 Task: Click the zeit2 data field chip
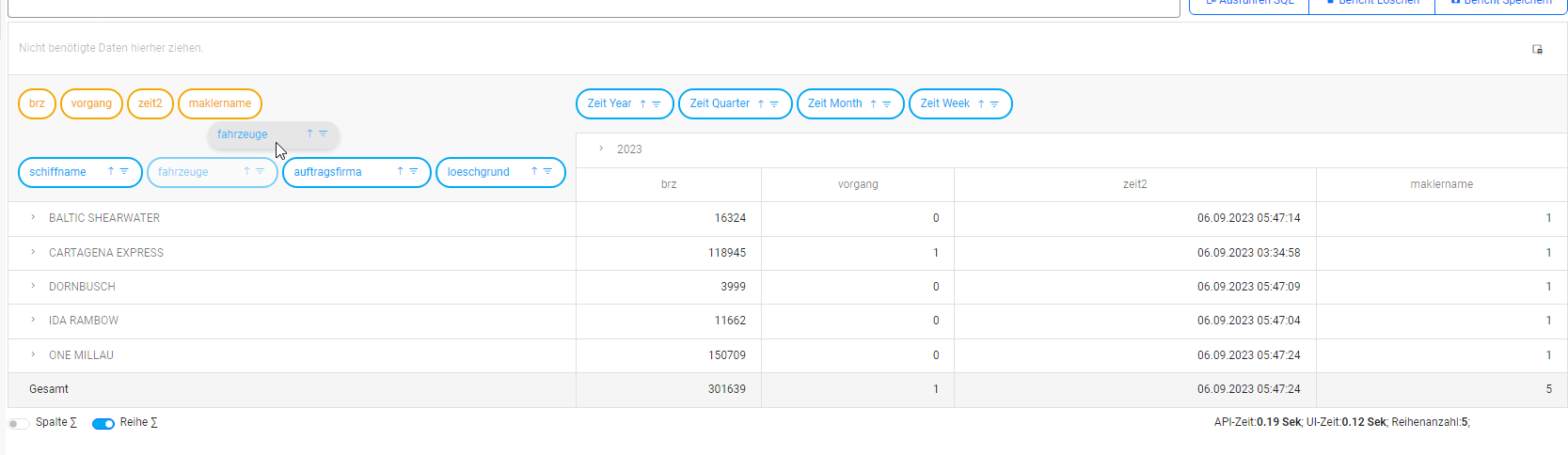tap(150, 103)
